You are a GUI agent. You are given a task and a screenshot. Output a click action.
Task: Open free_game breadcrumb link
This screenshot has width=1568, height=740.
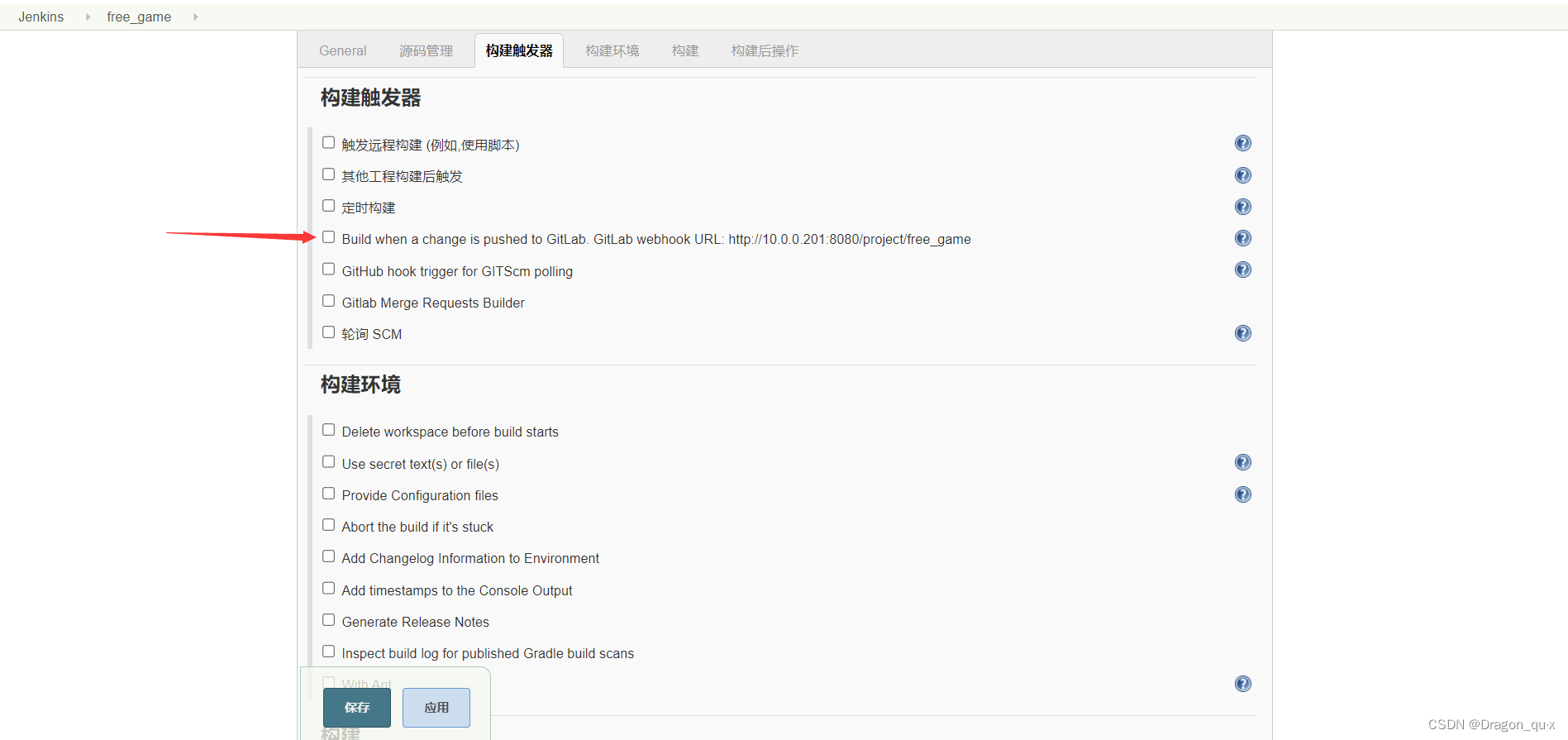[139, 17]
